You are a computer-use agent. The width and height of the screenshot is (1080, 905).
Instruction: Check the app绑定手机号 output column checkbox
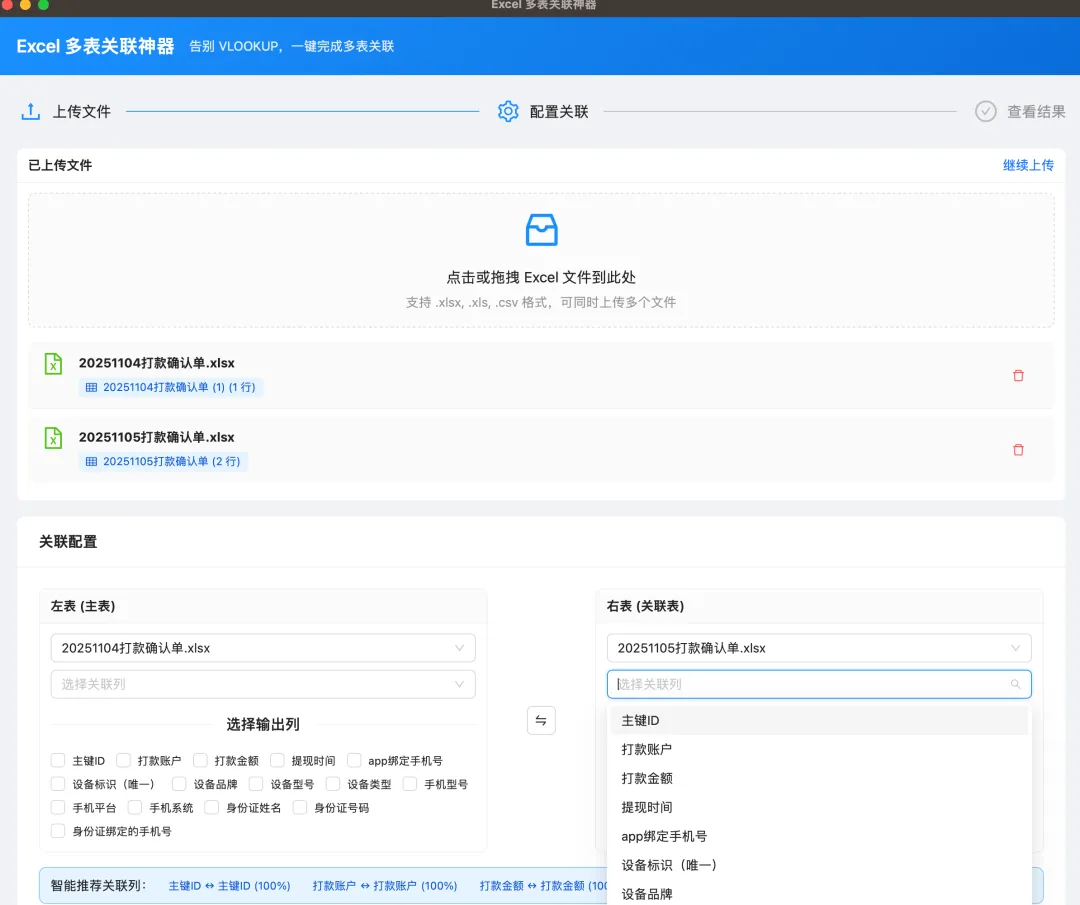pyautogui.click(x=354, y=760)
